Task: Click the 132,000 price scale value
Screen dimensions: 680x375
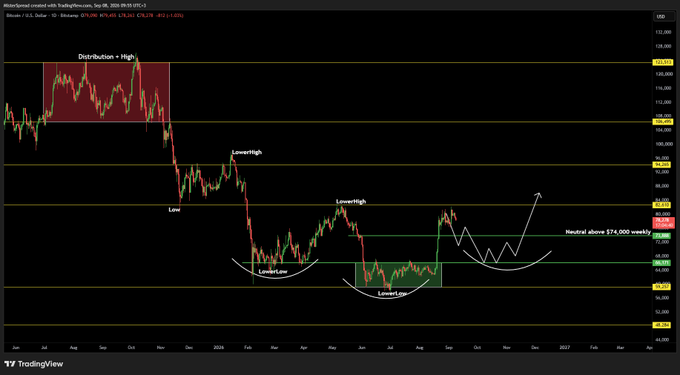Action: [x=663, y=32]
